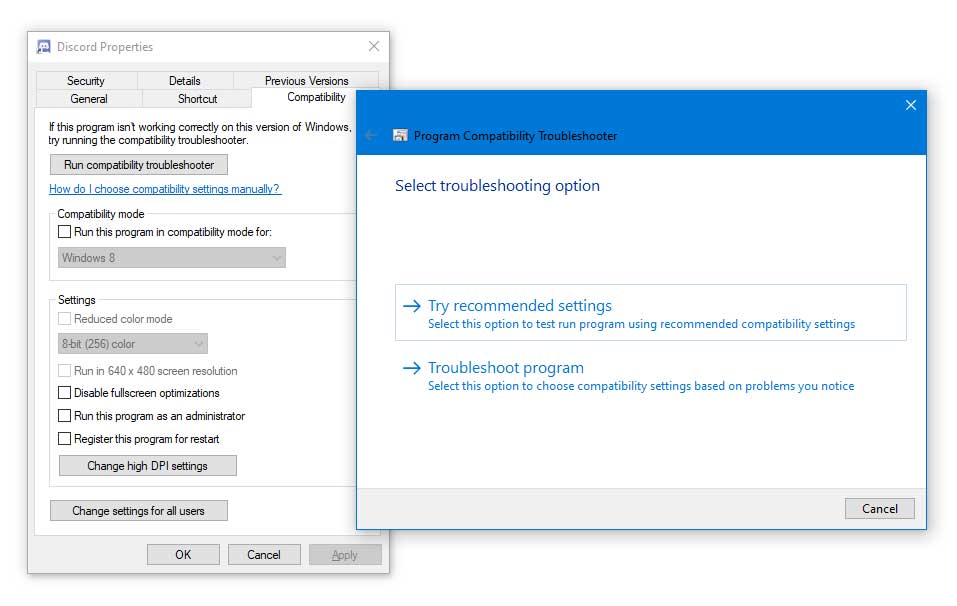Enable Disable fullscreen optimizations checkbox

coord(64,392)
